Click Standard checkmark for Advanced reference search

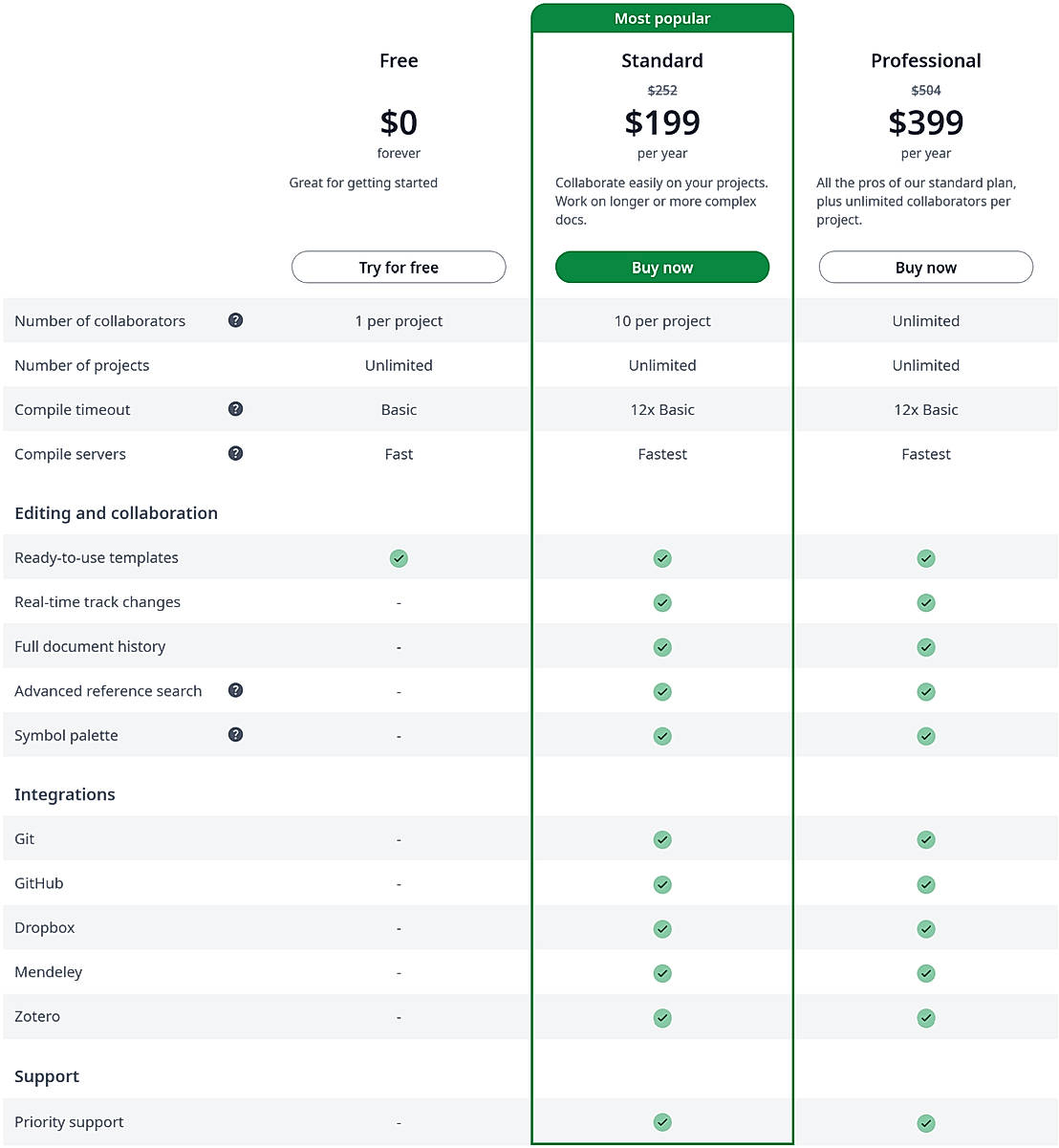[x=662, y=691]
